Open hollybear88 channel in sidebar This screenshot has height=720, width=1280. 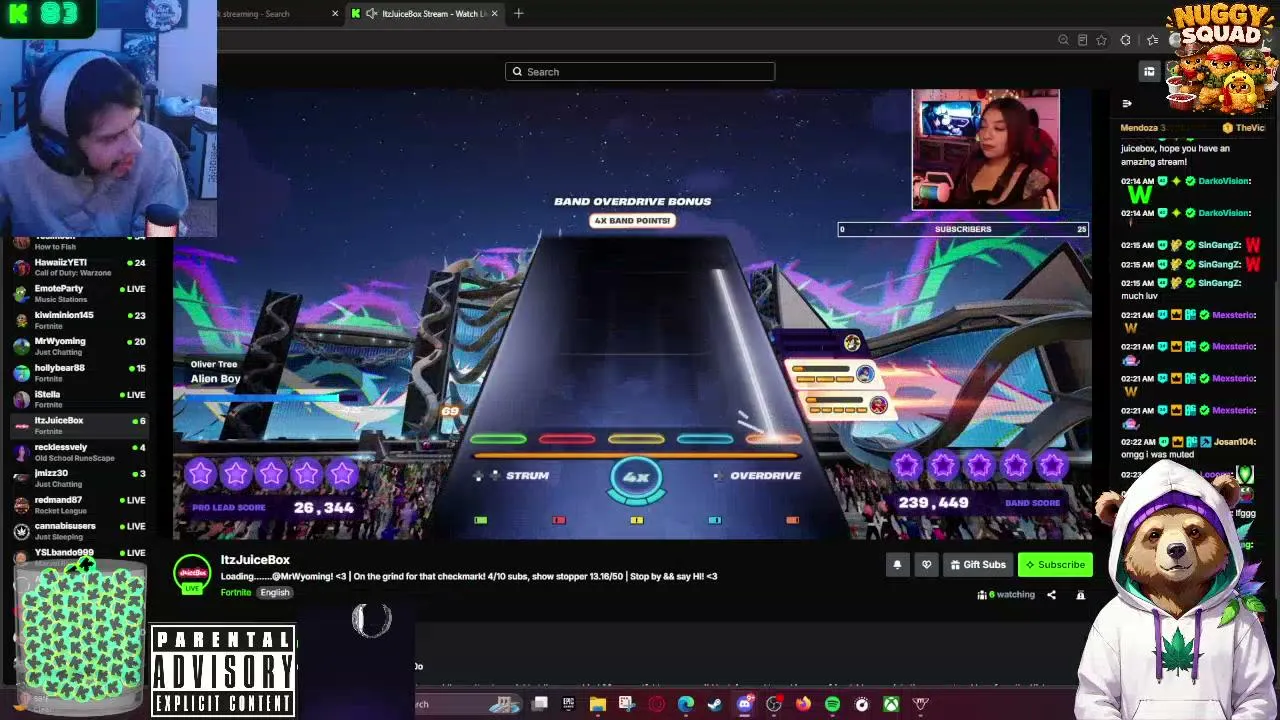80,373
